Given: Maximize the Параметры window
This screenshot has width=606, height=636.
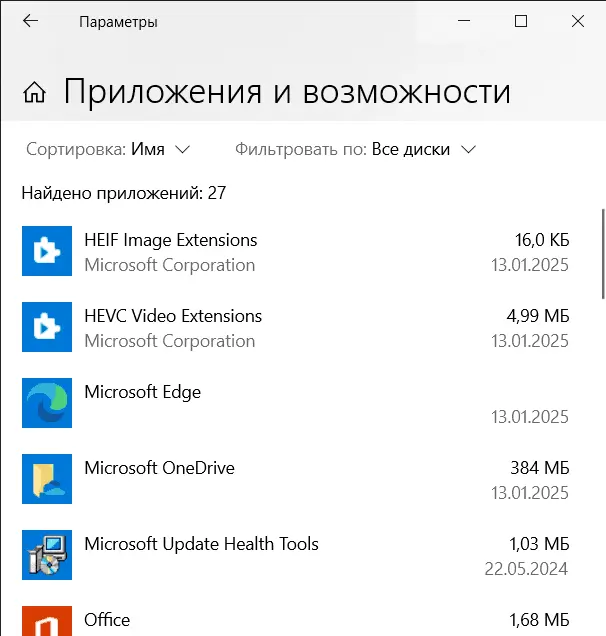Looking at the screenshot, I should (520, 21).
